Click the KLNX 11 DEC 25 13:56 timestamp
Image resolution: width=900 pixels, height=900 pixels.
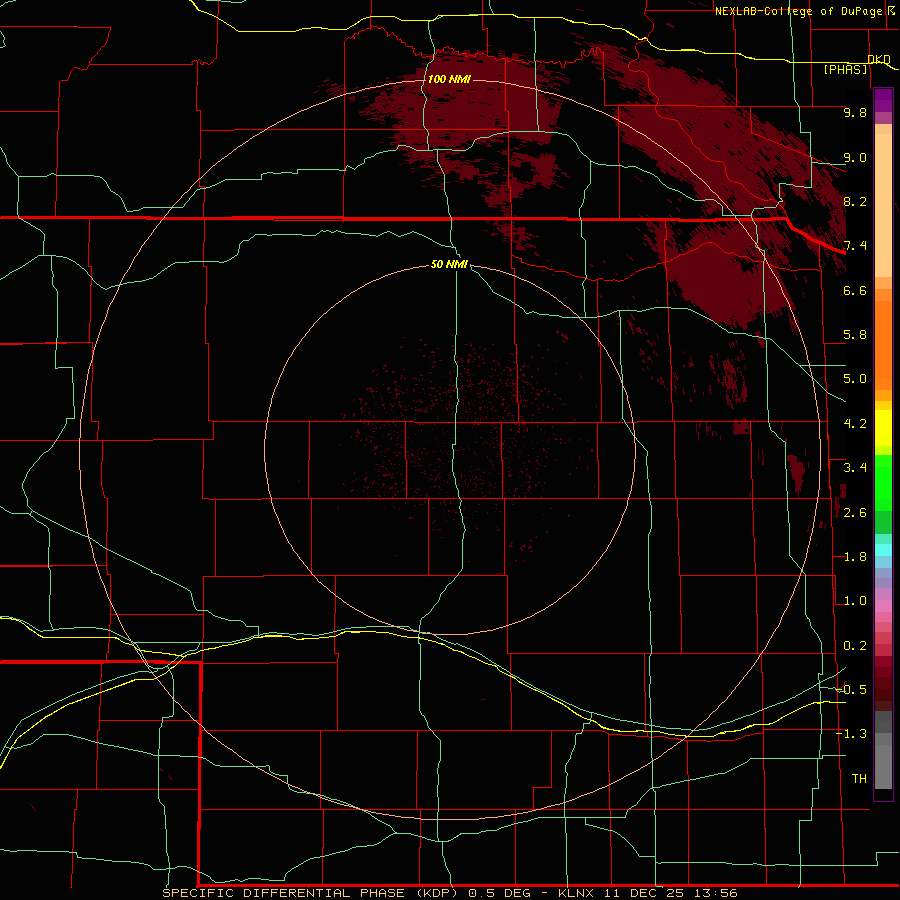[647, 893]
